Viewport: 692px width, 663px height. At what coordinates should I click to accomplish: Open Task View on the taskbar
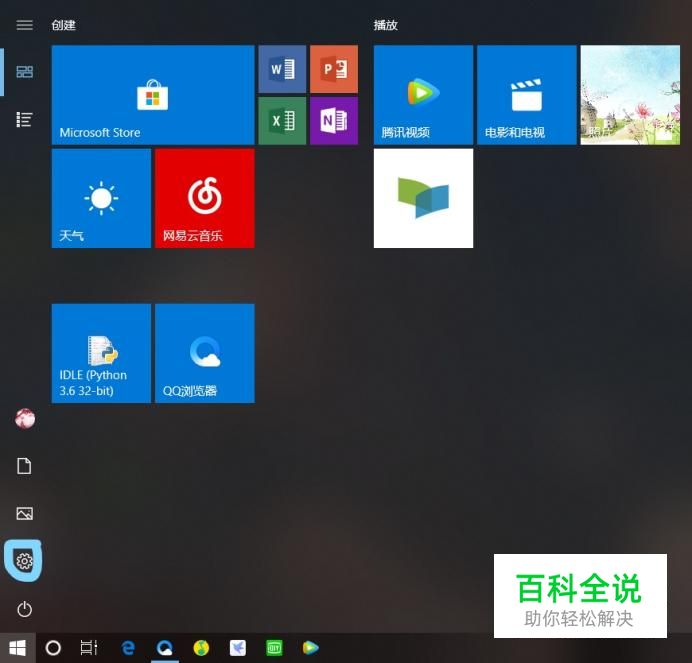pyautogui.click(x=89, y=648)
